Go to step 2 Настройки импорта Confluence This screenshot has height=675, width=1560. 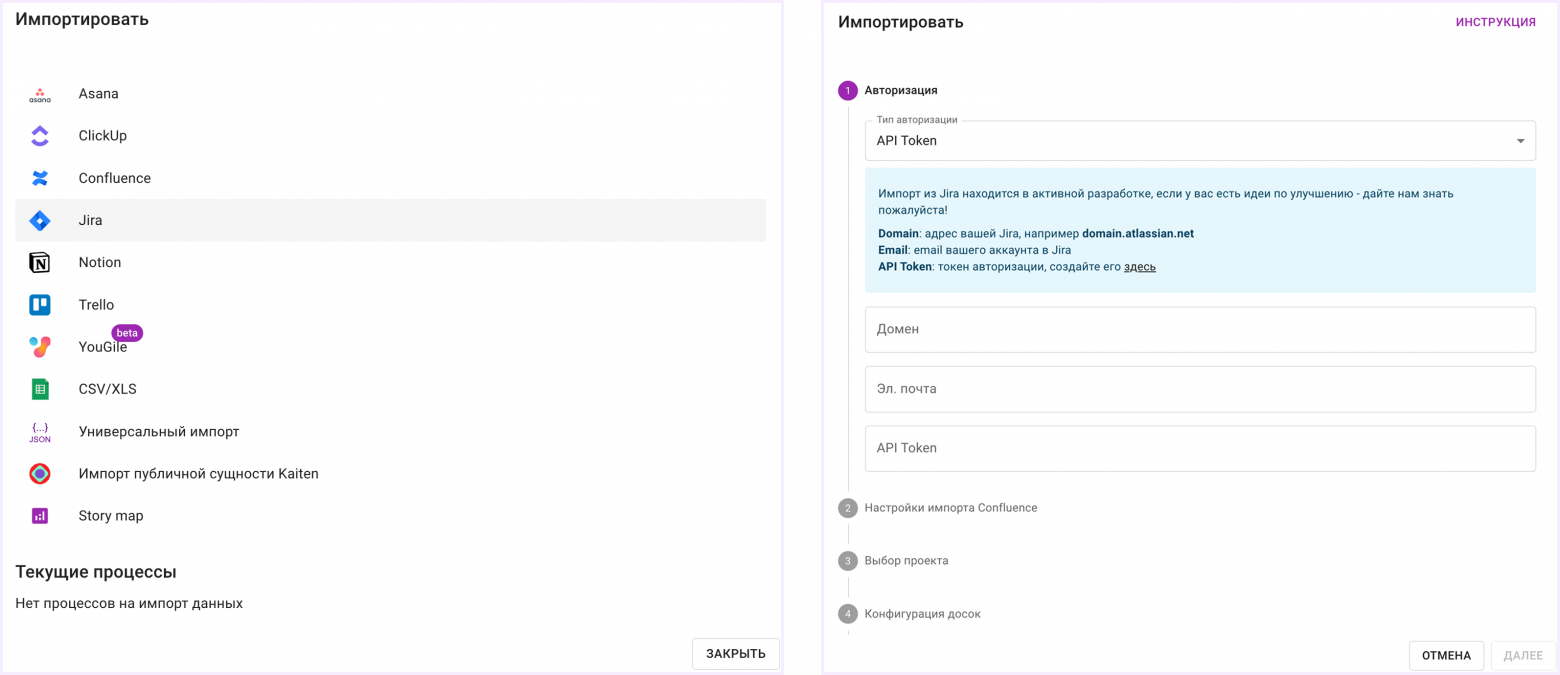pos(938,508)
